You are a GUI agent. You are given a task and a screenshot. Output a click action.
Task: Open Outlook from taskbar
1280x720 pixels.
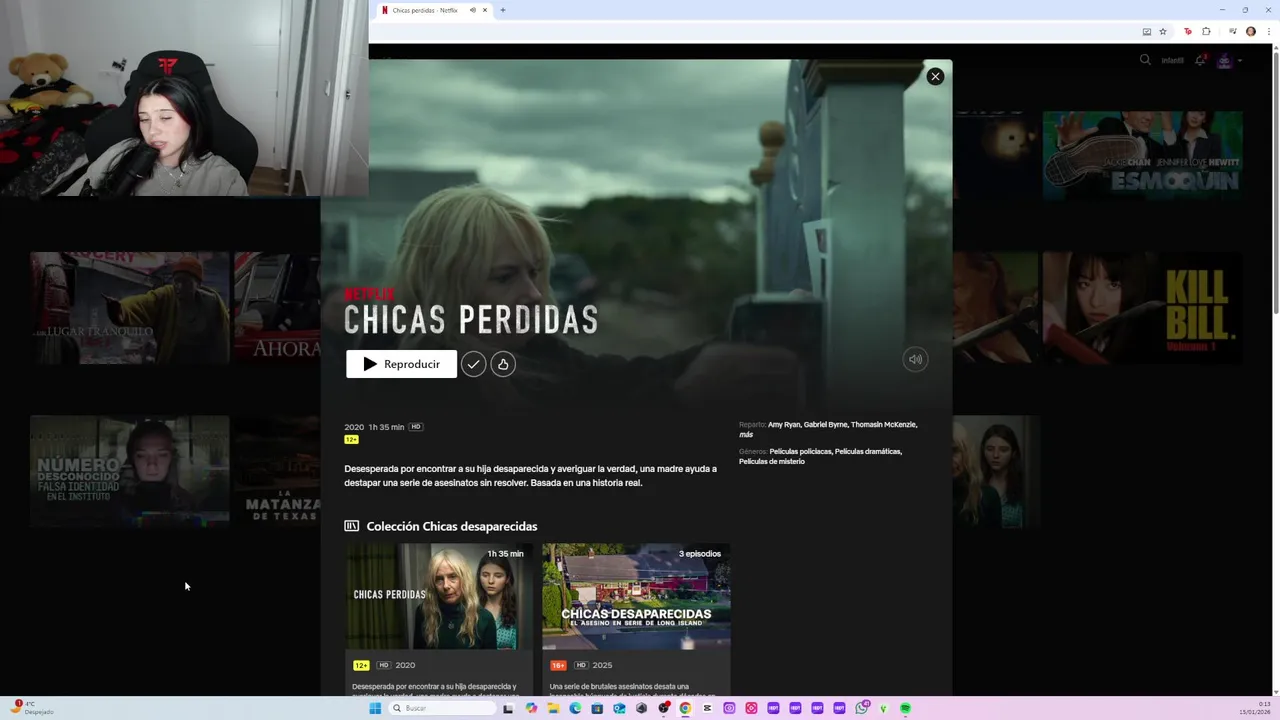pos(619,708)
